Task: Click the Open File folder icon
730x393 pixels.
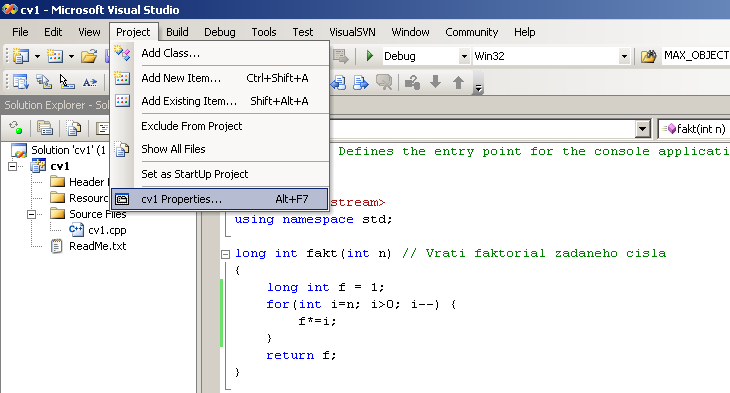Action: click(x=89, y=56)
